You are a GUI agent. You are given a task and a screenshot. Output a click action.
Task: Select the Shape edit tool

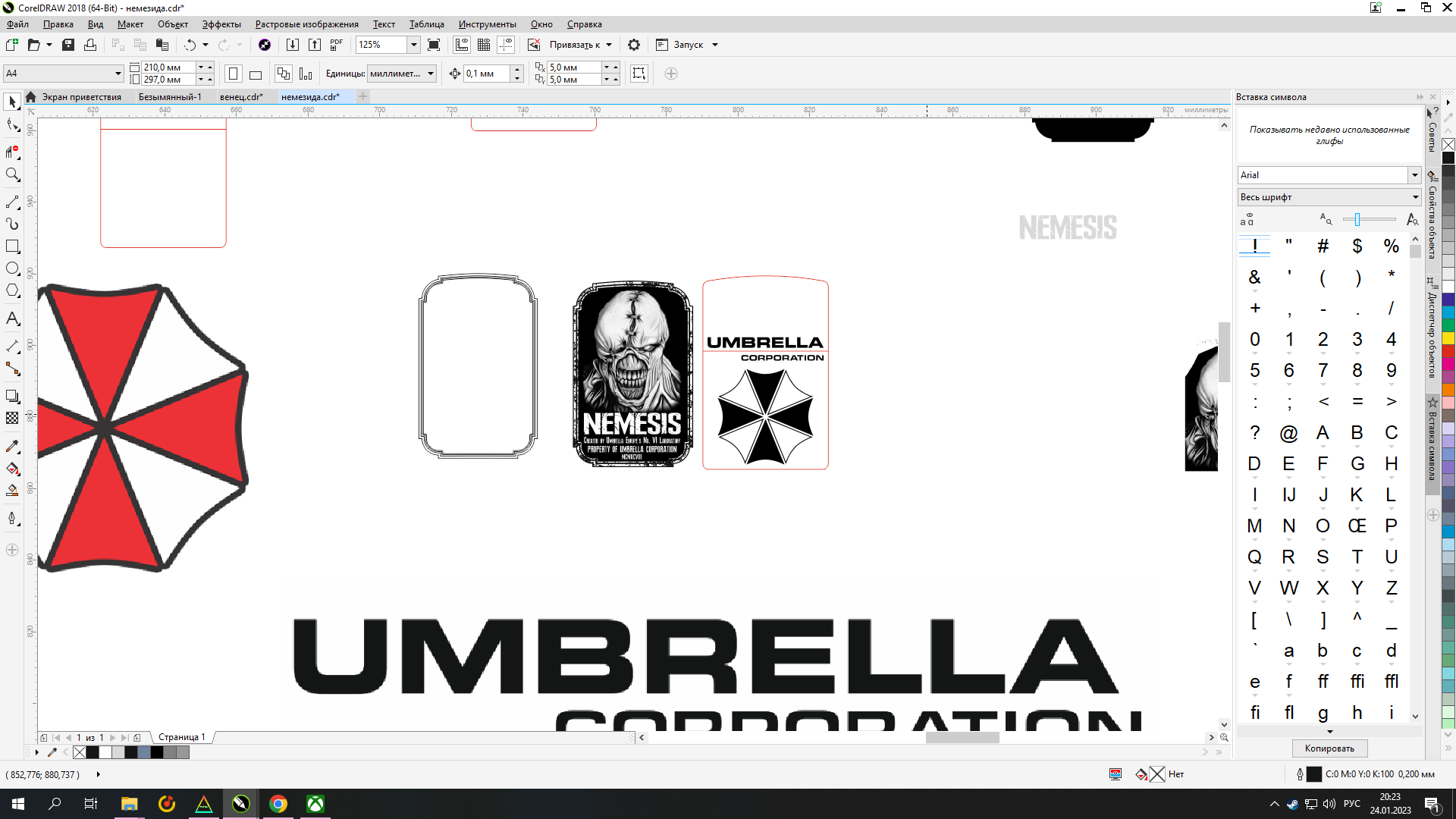(12, 125)
